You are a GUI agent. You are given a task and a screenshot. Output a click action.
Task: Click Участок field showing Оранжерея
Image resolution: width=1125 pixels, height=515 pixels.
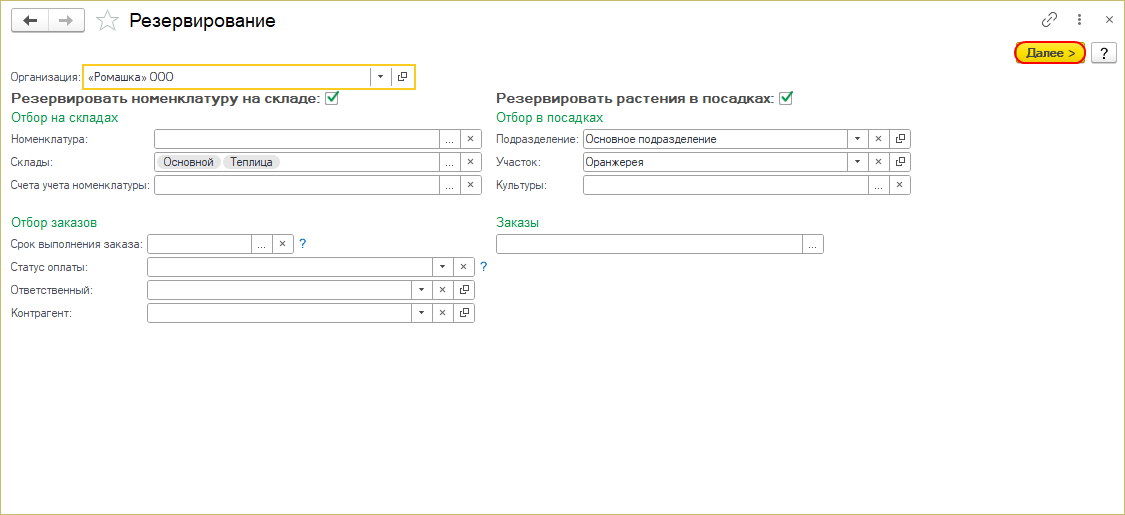click(715, 162)
